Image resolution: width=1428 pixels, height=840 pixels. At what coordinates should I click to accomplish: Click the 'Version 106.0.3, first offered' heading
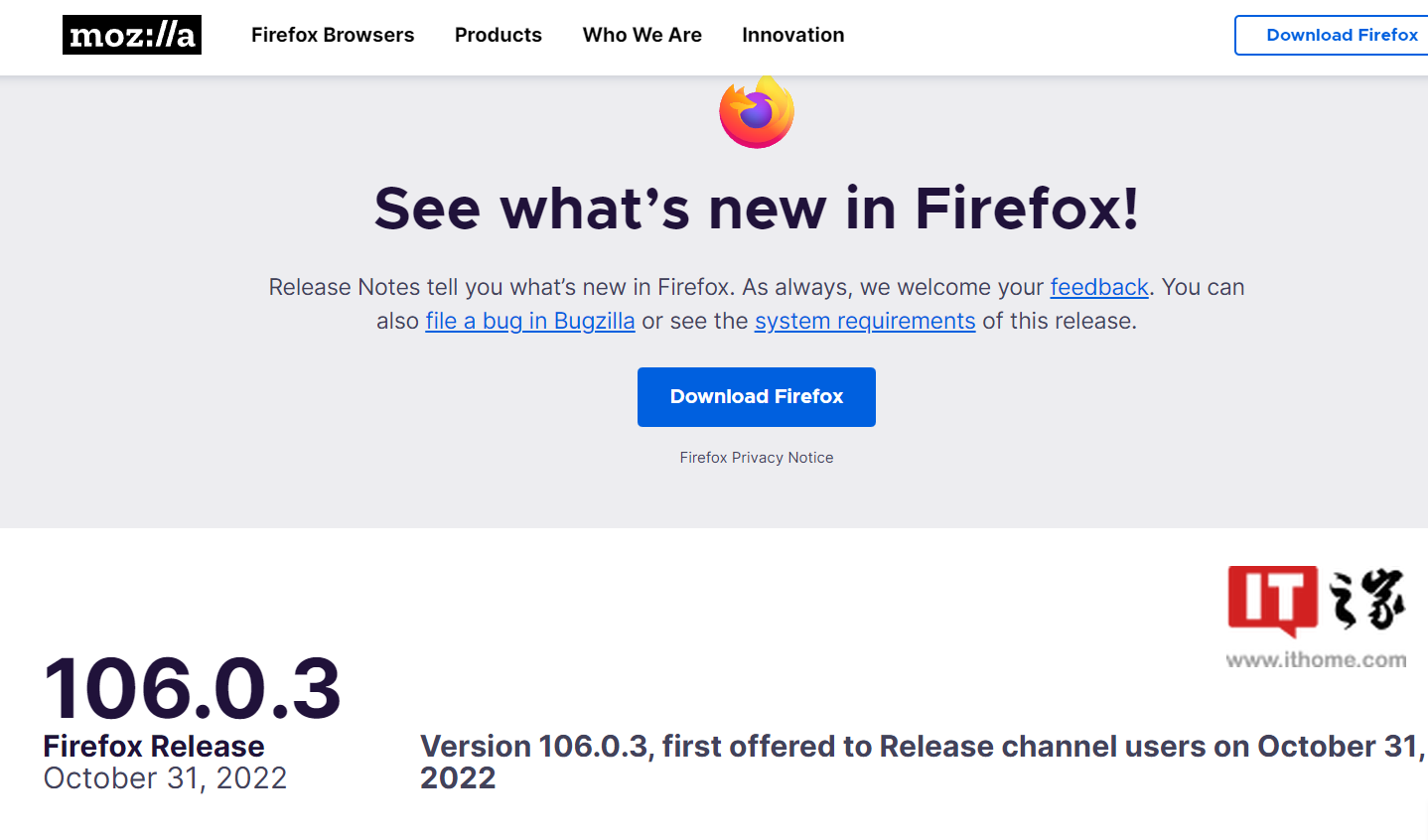coord(923,762)
